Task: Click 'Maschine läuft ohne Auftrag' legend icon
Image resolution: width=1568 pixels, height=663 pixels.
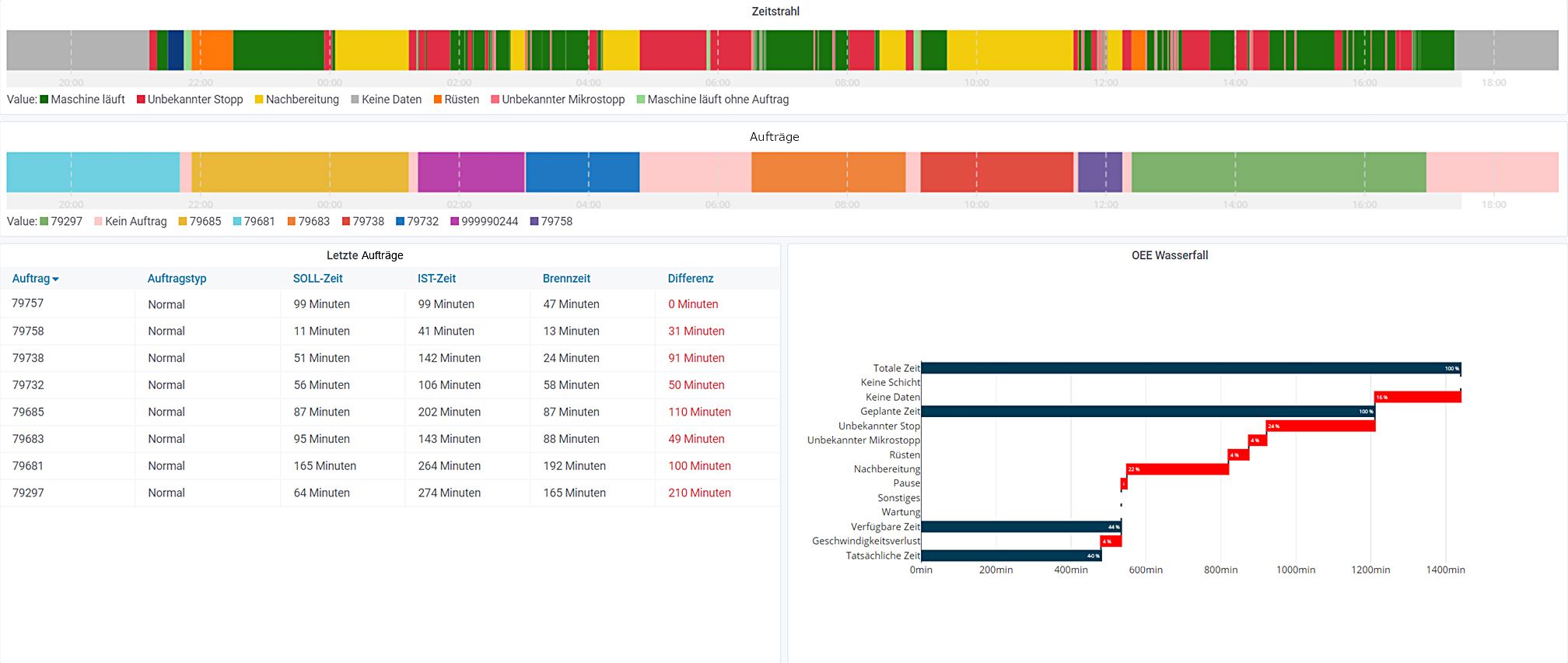Action: (x=641, y=100)
